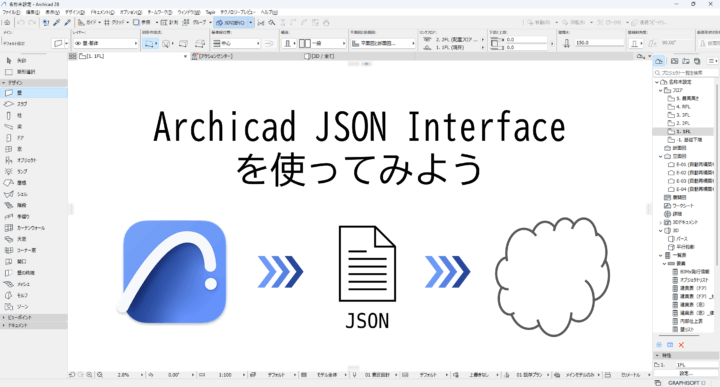Toggle the Grid snap button
Image resolution: width=720 pixels, height=387 pixels.
click(115, 22)
